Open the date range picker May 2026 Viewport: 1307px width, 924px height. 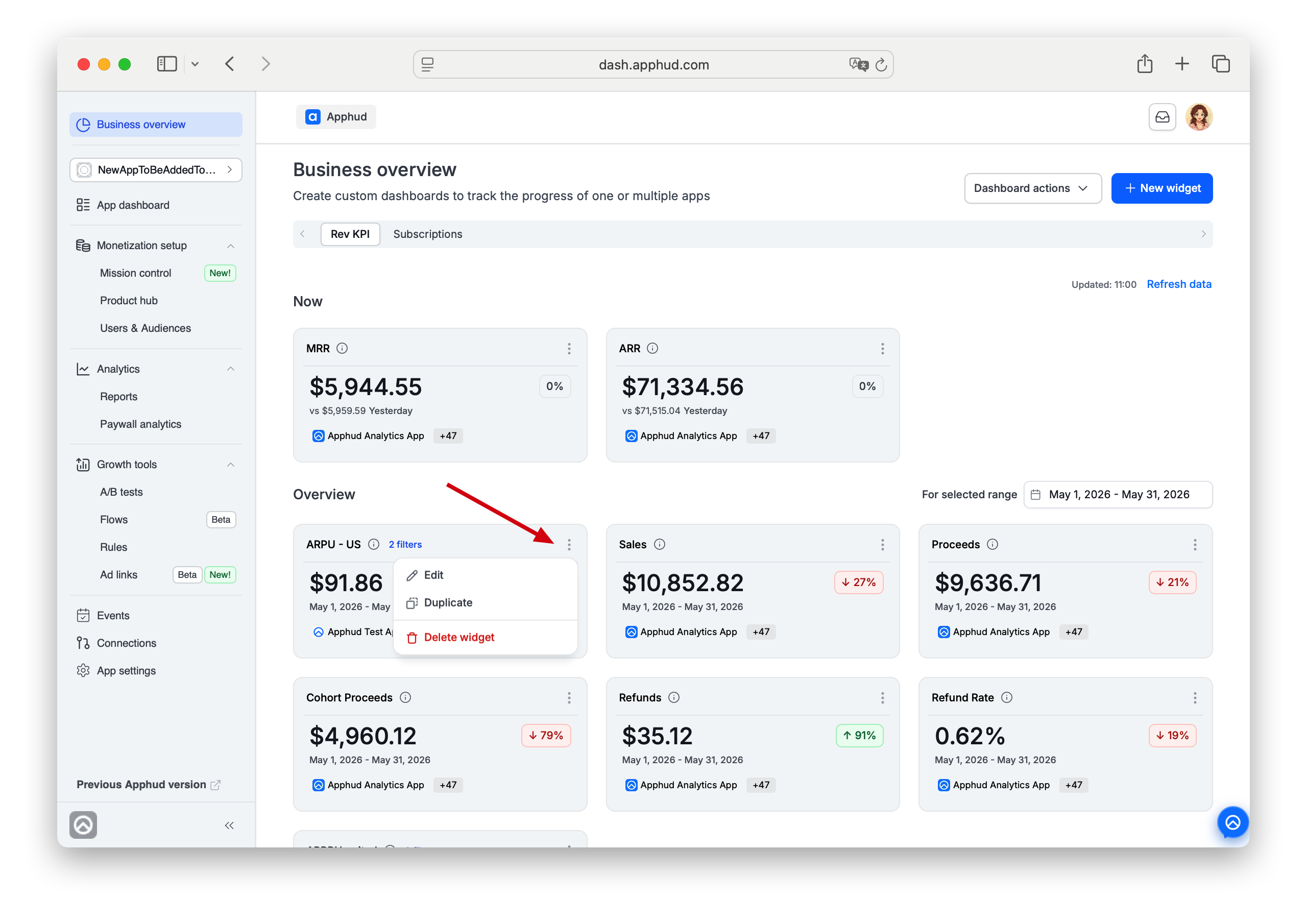[1118, 495]
